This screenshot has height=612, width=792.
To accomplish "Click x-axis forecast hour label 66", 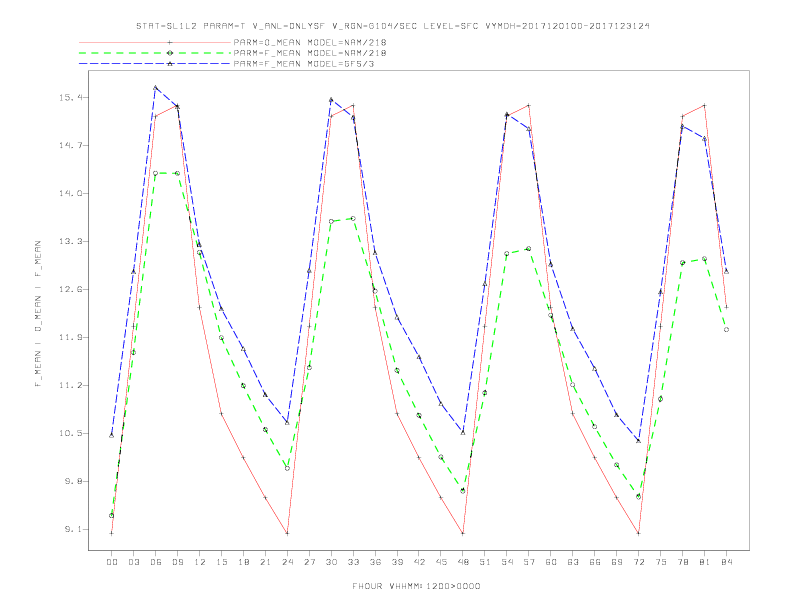I will pyautogui.click(x=595, y=562).
